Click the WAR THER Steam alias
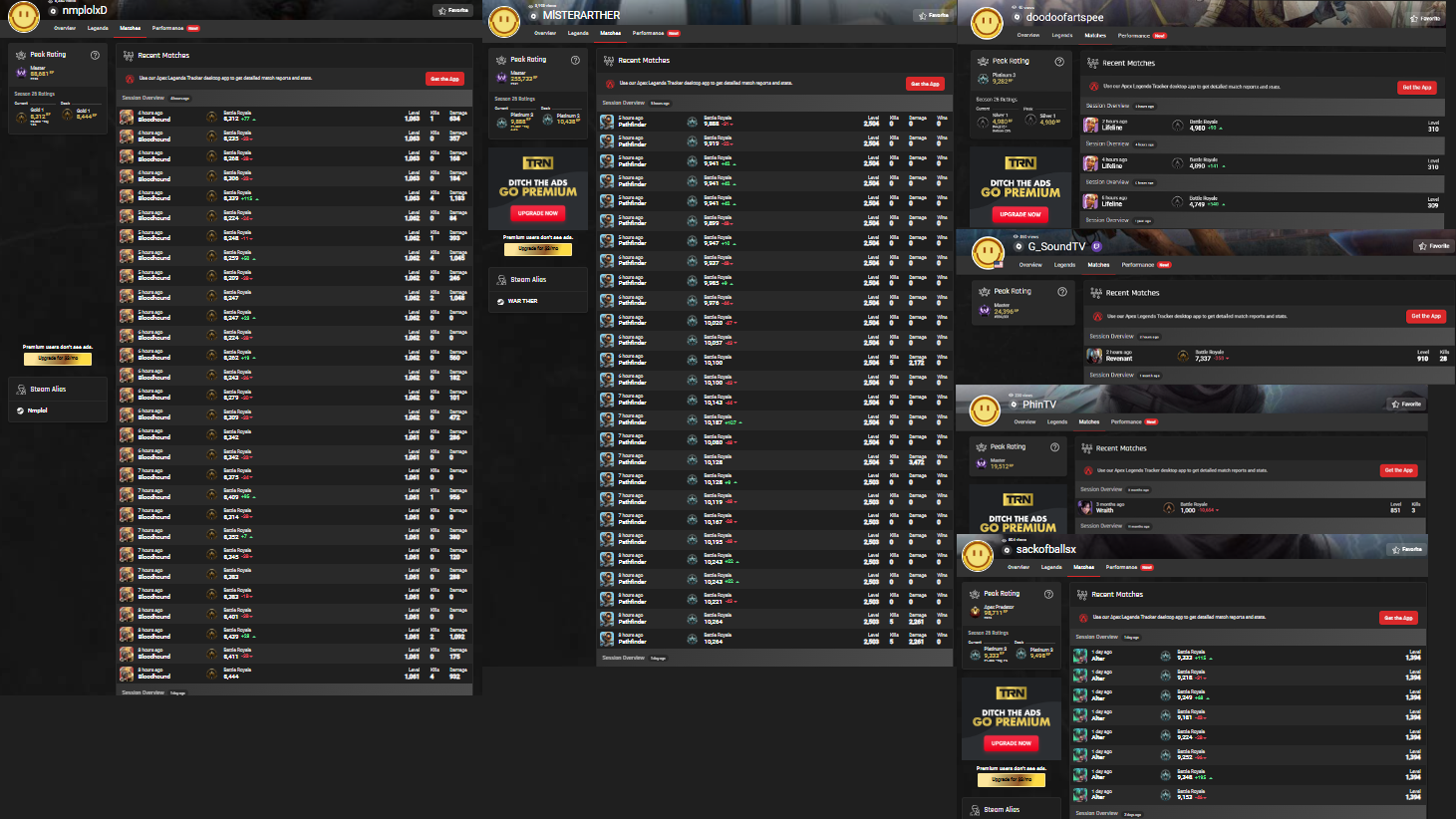Image resolution: width=1456 pixels, height=819 pixels. (523, 301)
